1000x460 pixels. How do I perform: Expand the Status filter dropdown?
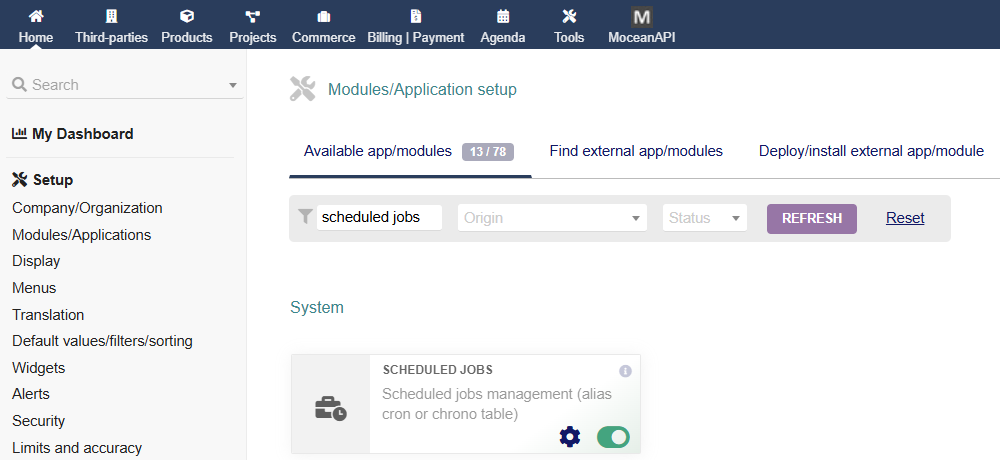[704, 218]
